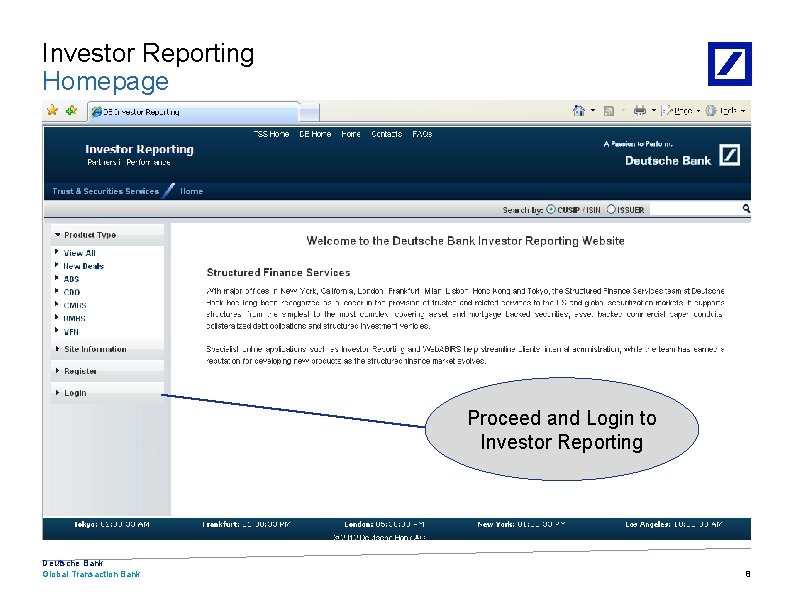This screenshot has height=597, width=794.
Task: Open the Home button dropdown arrow
Action: 593,110
